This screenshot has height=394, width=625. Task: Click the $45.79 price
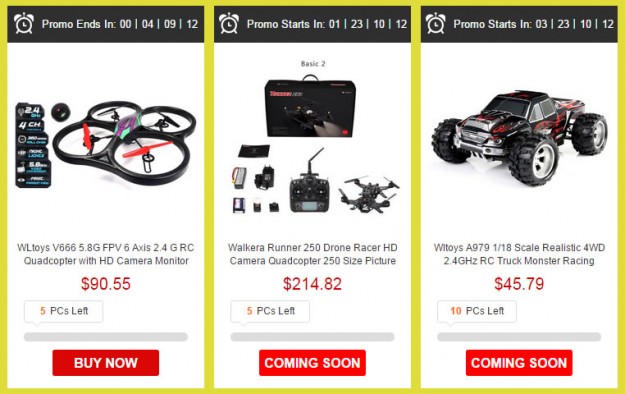[x=519, y=284]
